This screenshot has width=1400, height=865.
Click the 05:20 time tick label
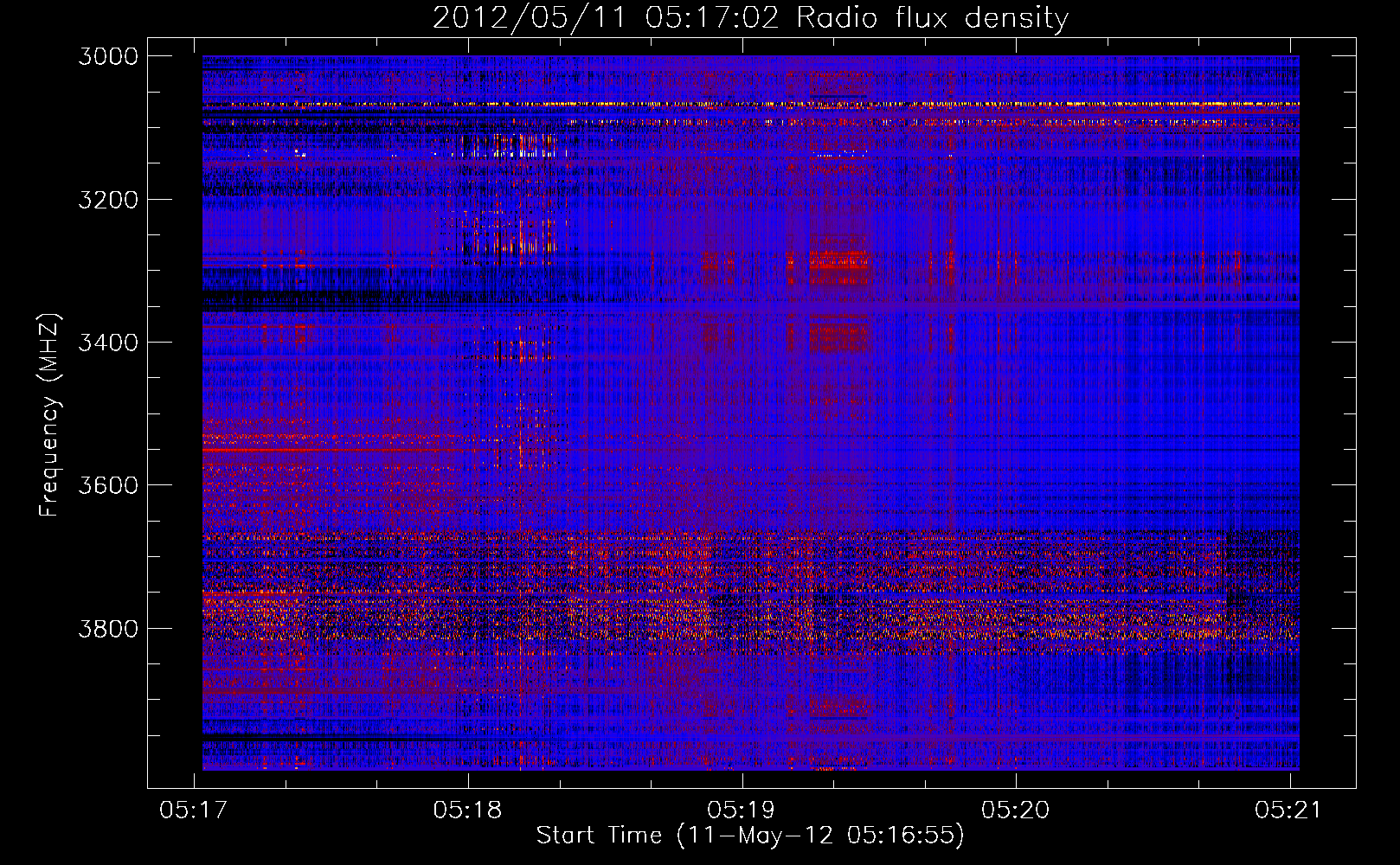click(1016, 810)
